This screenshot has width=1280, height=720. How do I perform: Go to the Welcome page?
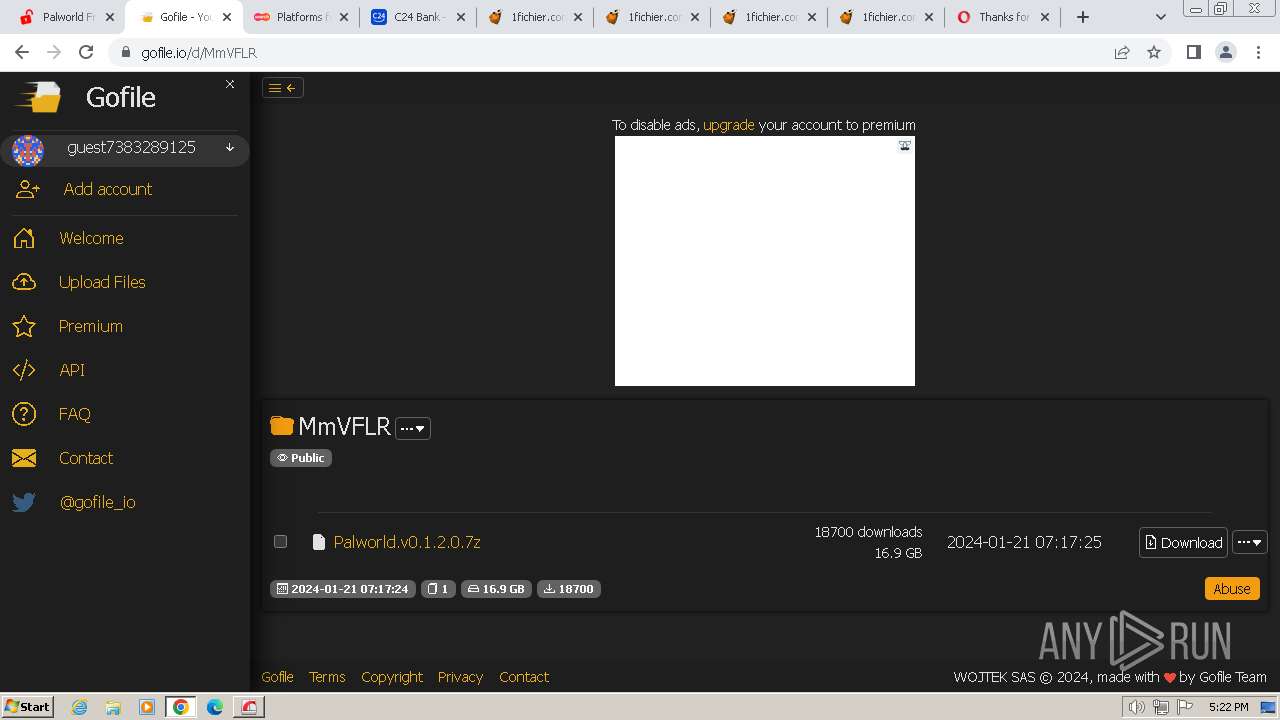click(x=91, y=238)
